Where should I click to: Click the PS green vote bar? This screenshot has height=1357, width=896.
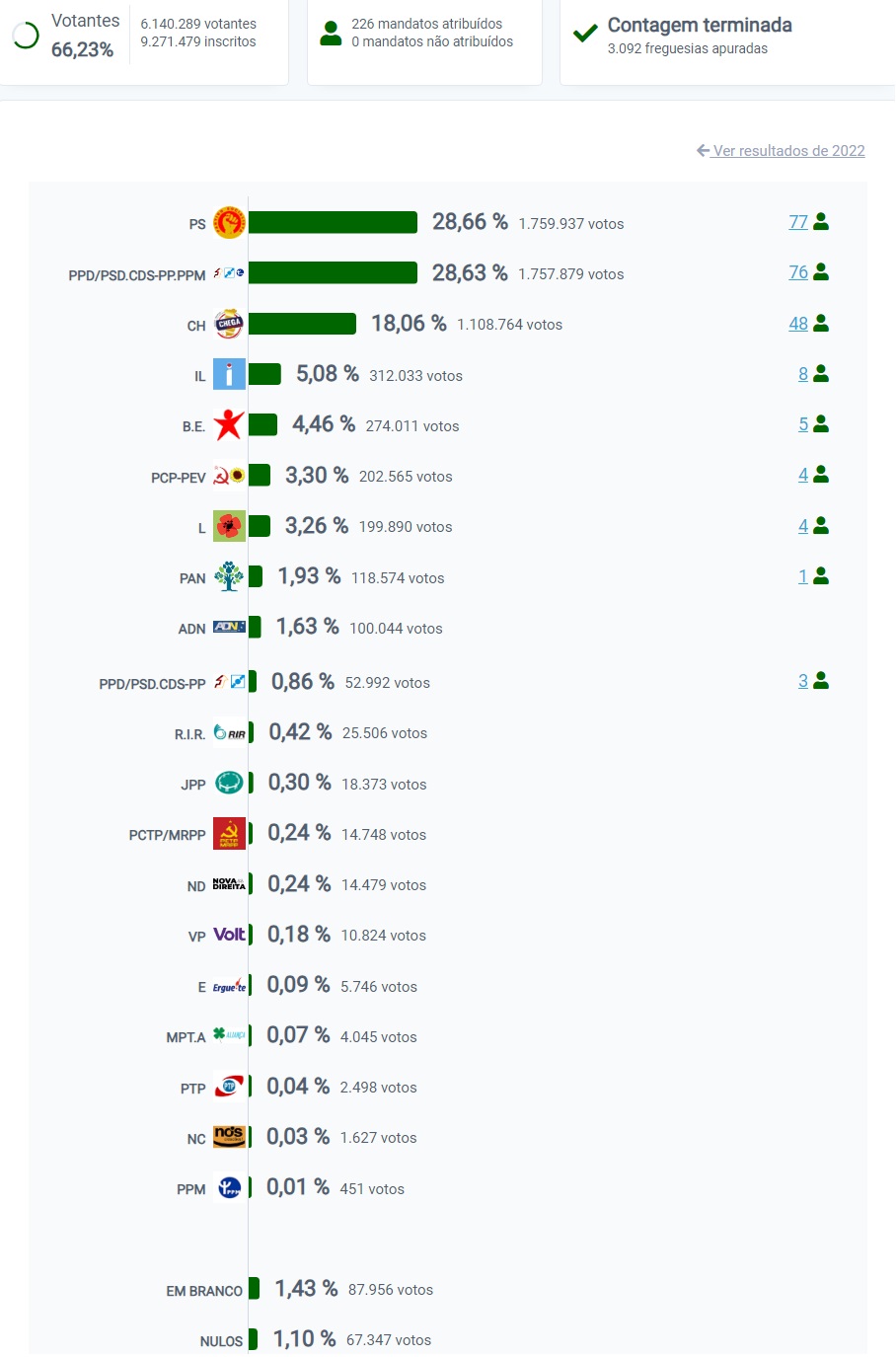[333, 222]
